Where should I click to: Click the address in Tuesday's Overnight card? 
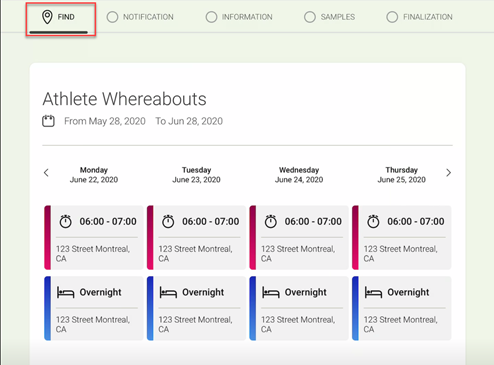[196, 324]
